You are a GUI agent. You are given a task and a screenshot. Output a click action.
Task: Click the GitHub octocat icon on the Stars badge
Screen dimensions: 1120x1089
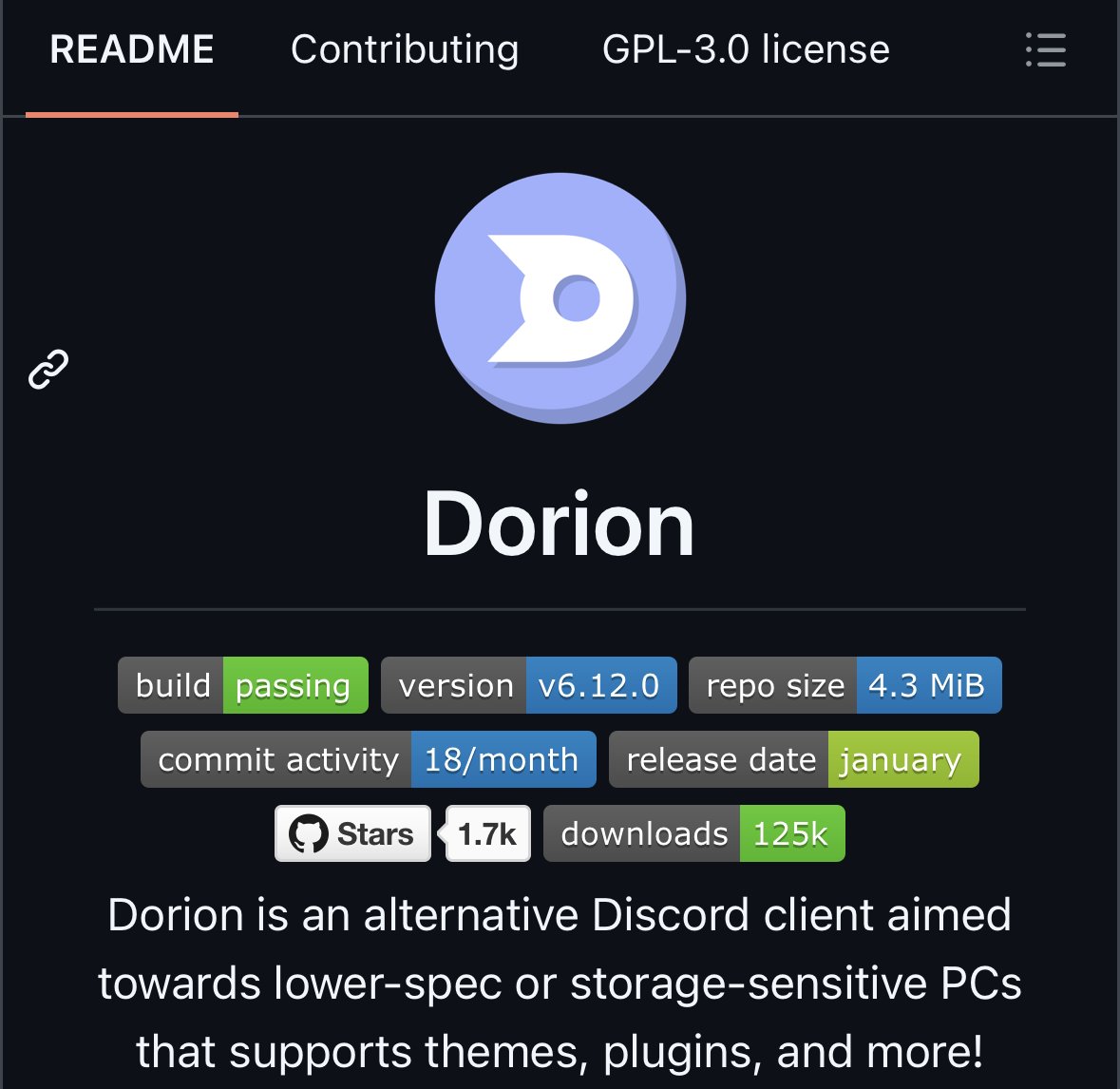304,833
